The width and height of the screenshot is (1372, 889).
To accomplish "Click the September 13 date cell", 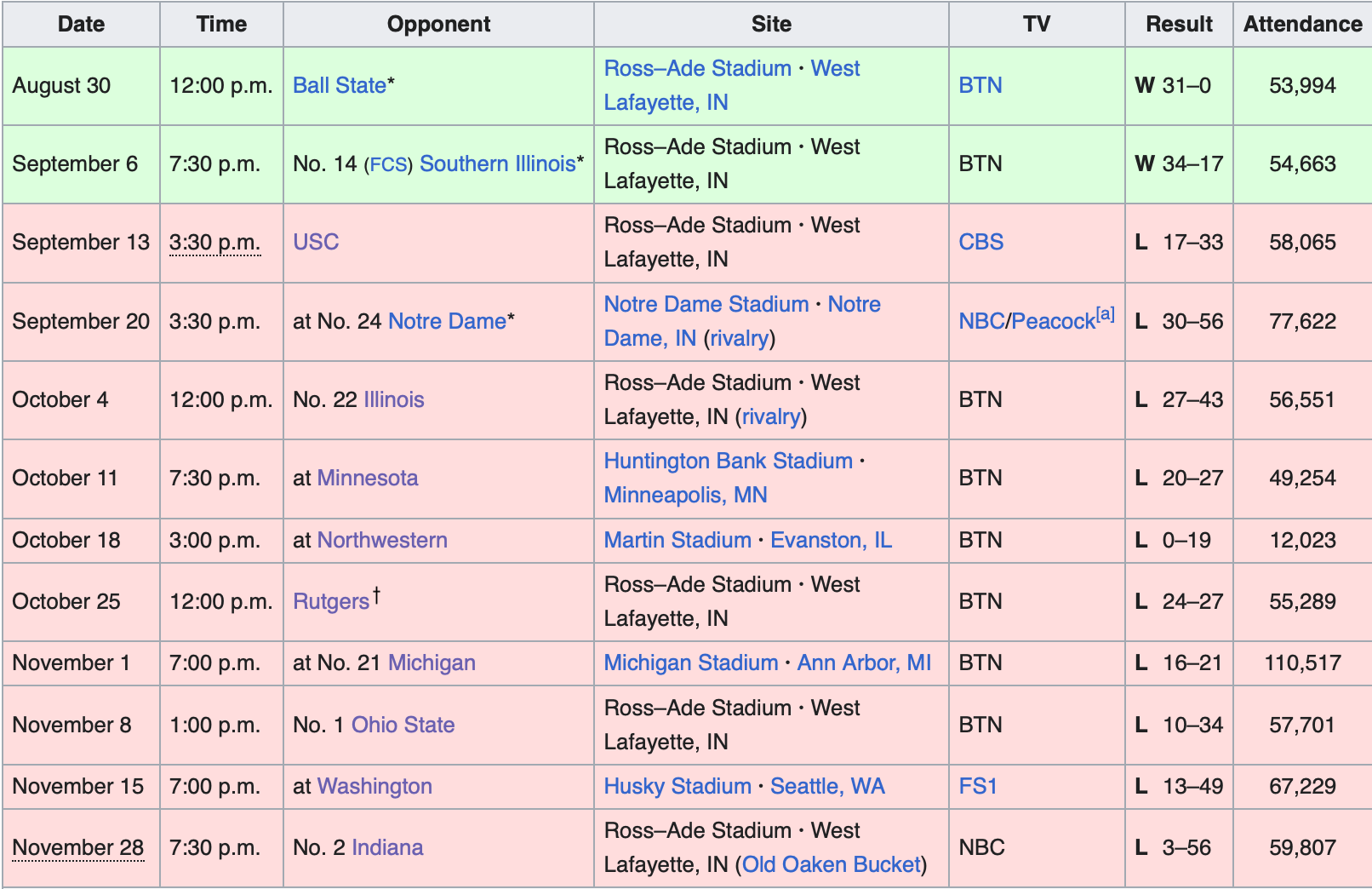I will coord(81,242).
